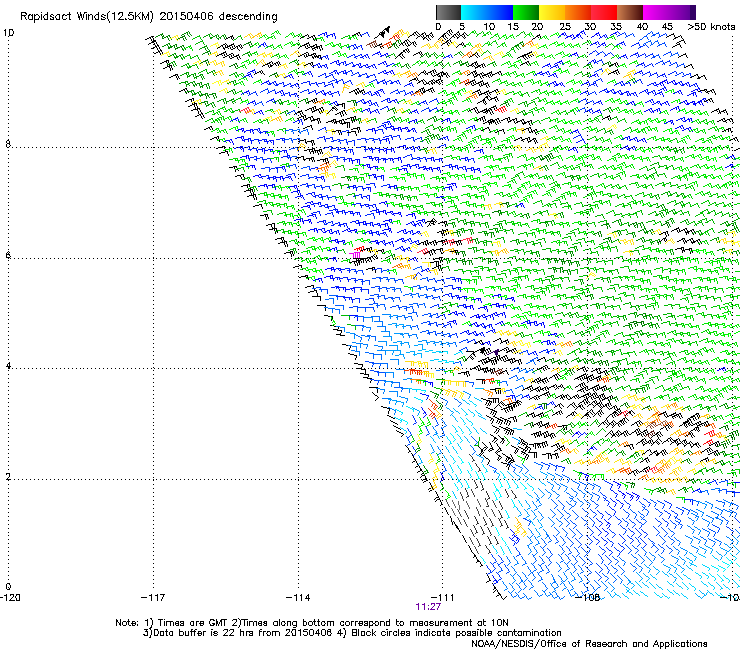Click the legend tick label 40
The image size is (740, 650).
(642, 27)
